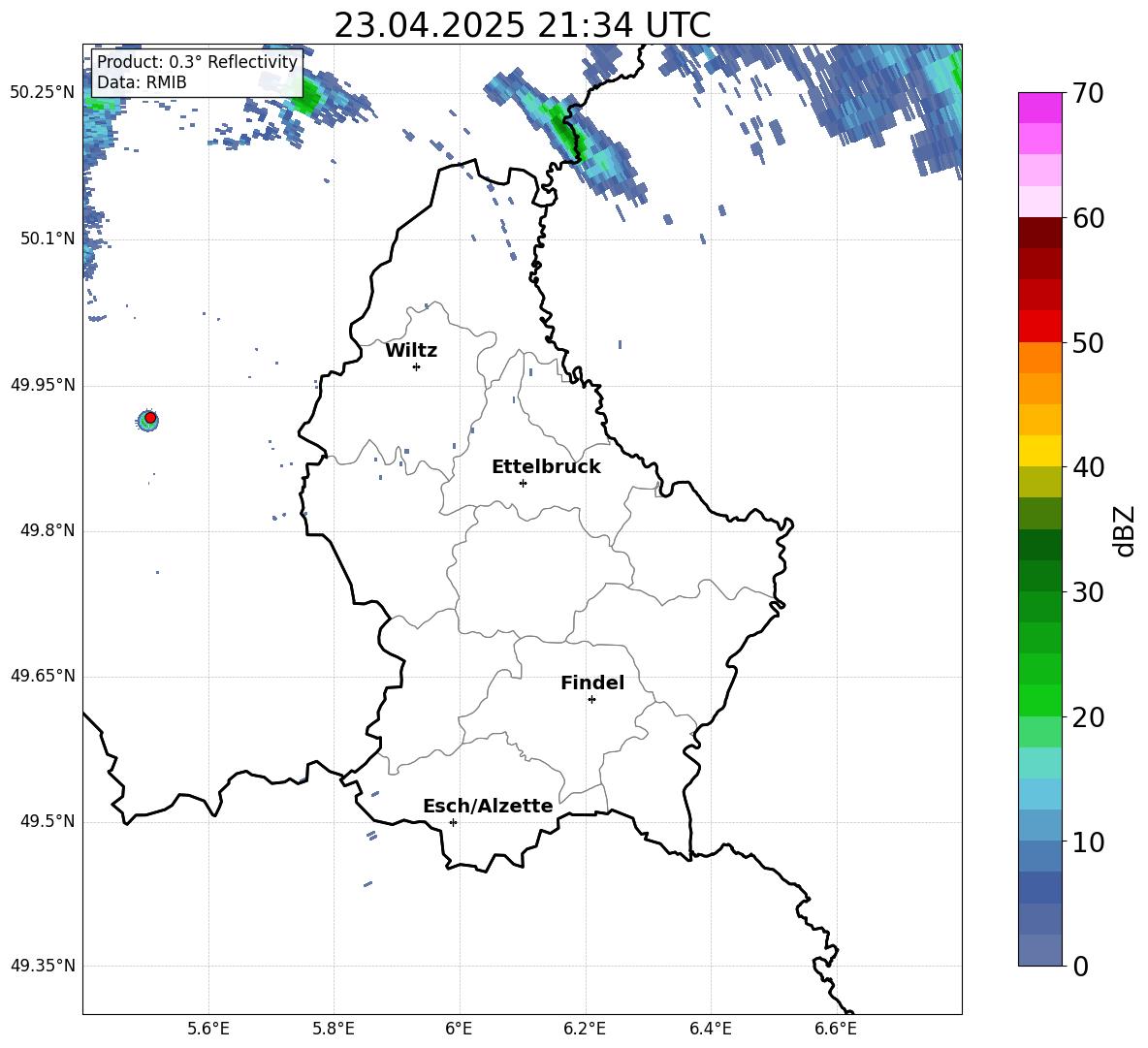Click the 49.8°N latitude label
The width and height of the screenshot is (1148, 1048).
[x=48, y=530]
